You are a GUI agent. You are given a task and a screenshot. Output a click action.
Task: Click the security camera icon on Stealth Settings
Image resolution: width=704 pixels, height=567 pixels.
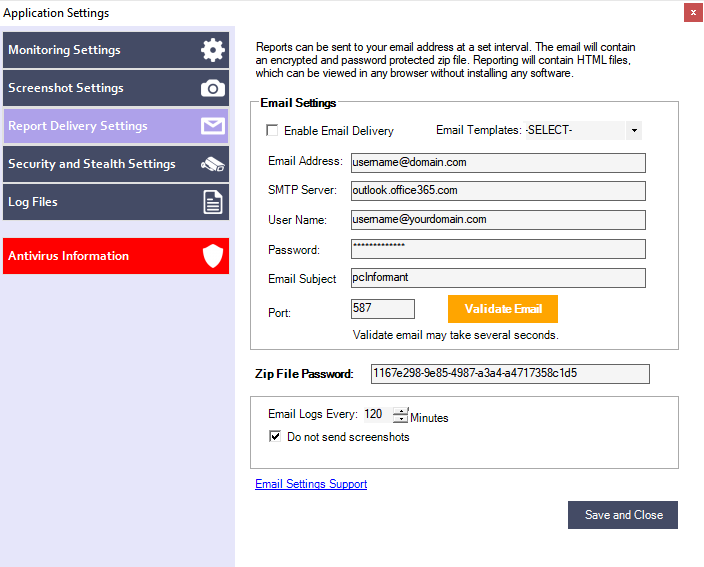click(212, 164)
